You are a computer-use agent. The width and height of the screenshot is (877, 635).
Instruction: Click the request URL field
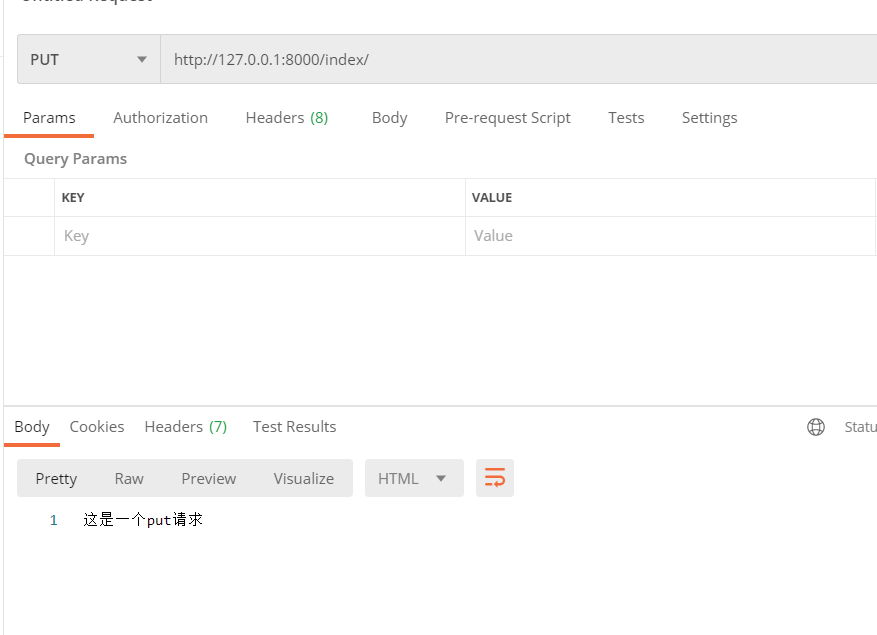[x=518, y=59]
